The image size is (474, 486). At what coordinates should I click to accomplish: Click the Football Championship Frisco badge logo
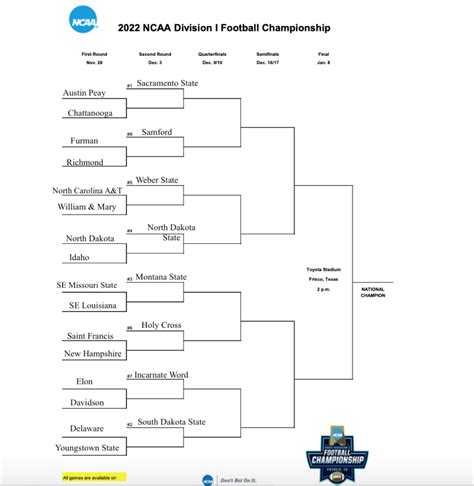[337, 454]
